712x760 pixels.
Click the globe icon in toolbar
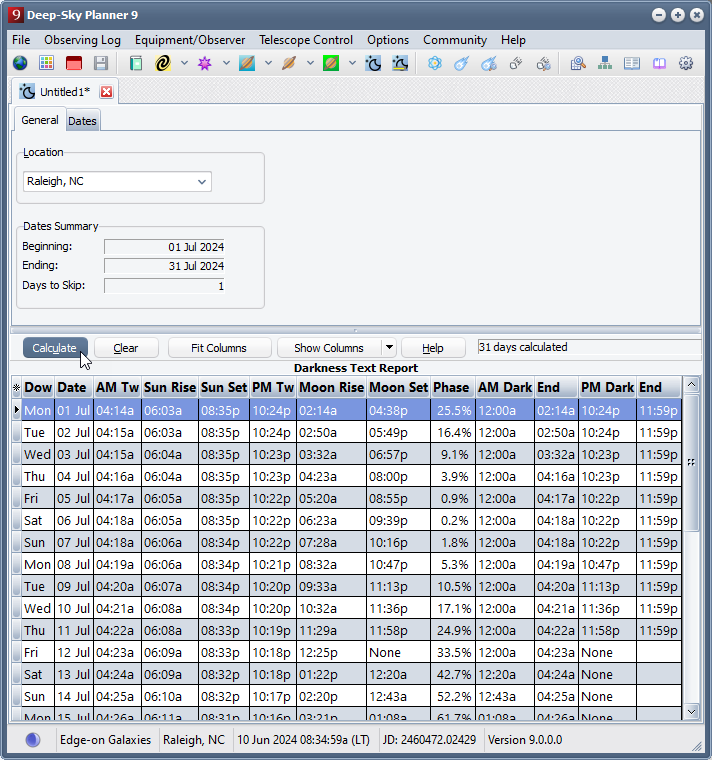20,63
